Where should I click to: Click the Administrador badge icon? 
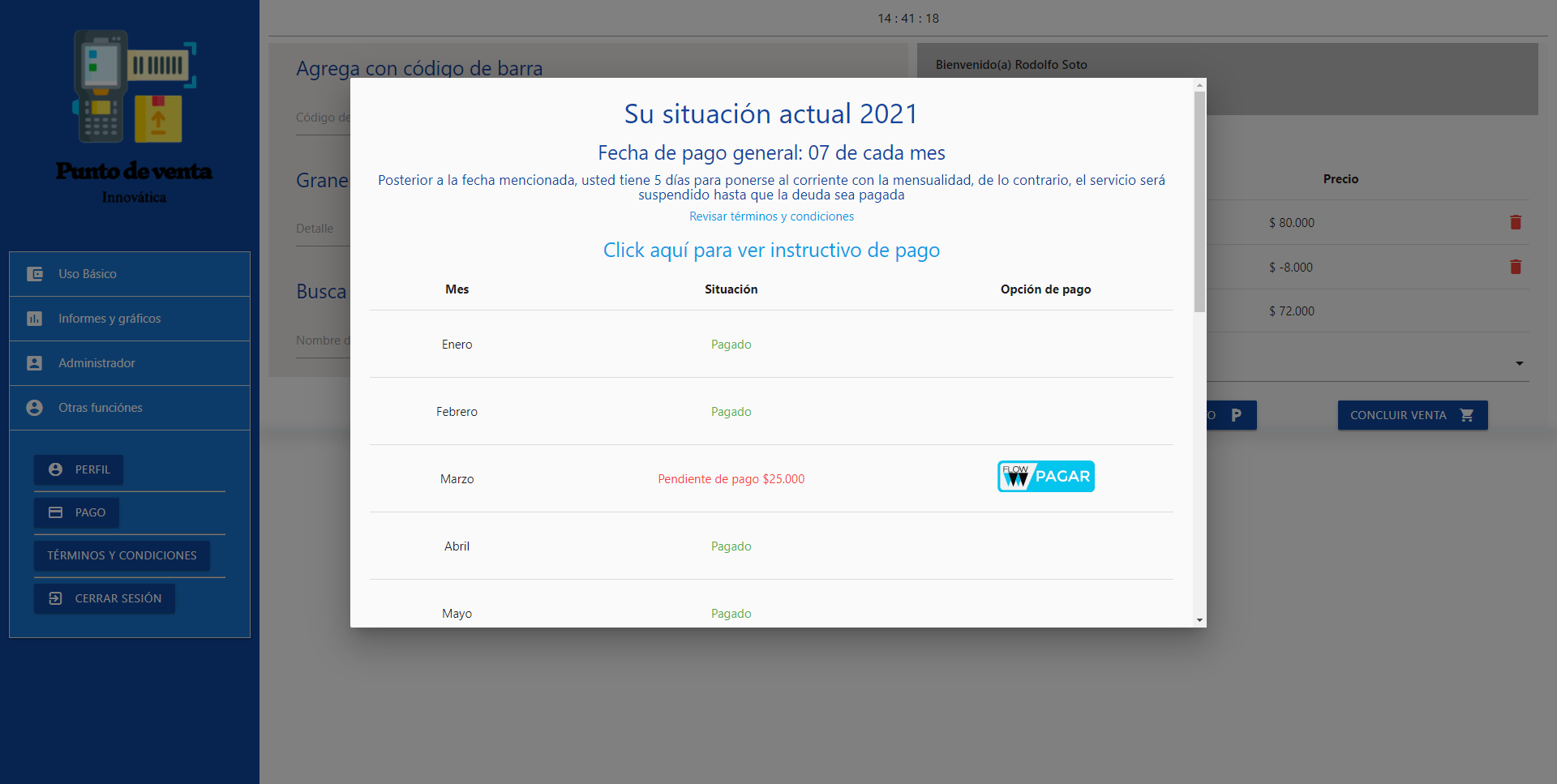35,363
